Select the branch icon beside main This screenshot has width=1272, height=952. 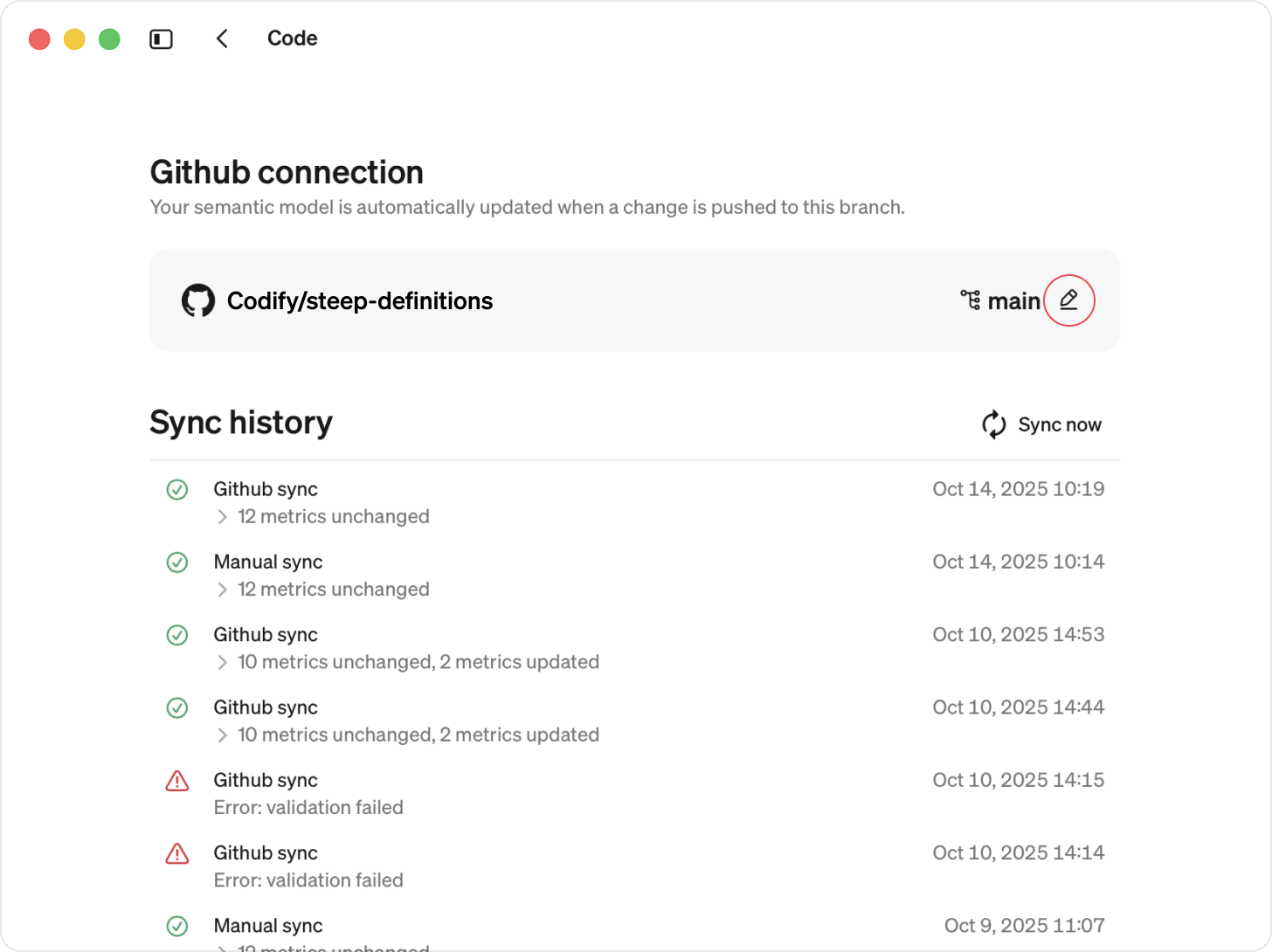pos(970,300)
